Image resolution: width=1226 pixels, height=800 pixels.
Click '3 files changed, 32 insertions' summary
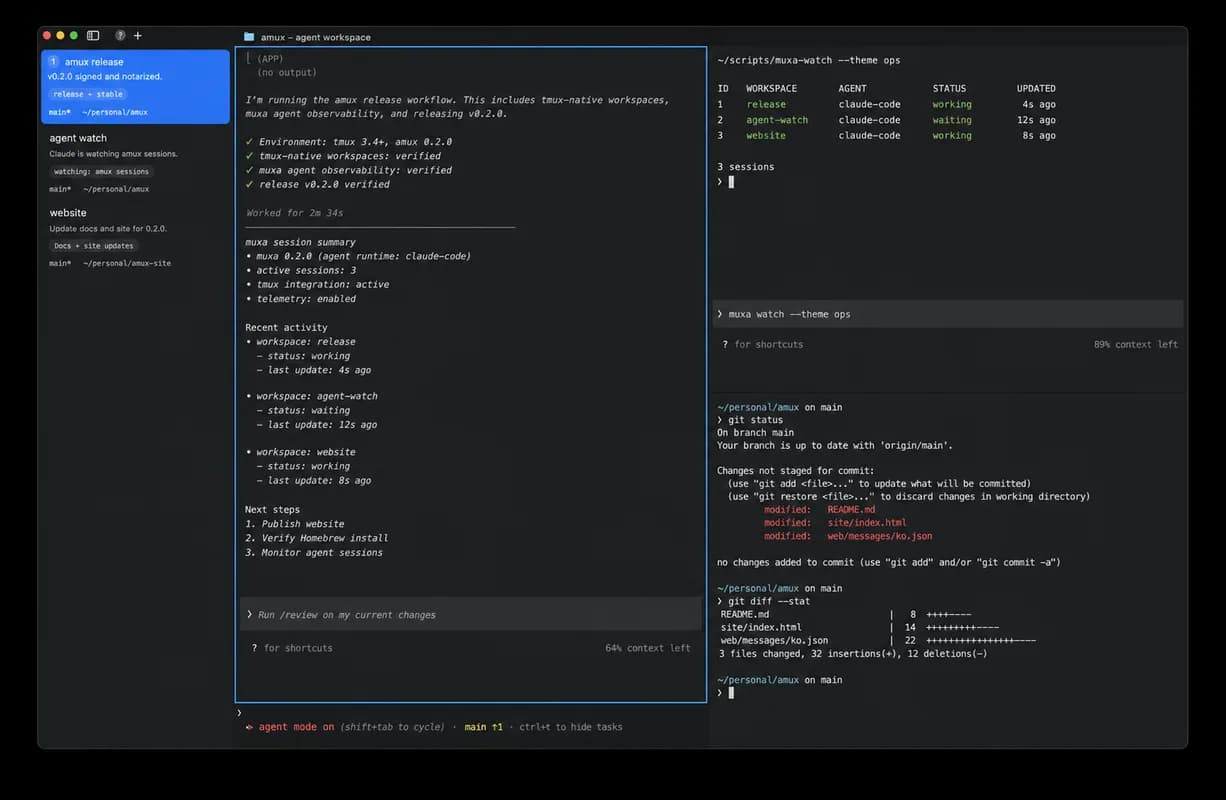pos(852,653)
